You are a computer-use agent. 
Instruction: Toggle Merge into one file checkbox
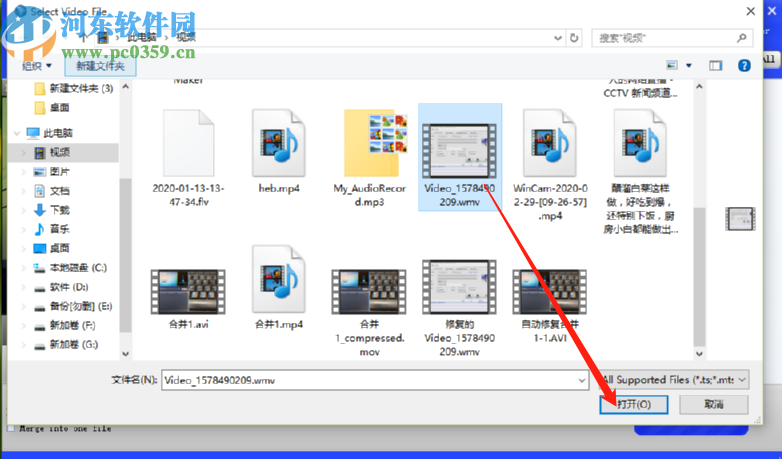pyautogui.click(x=11, y=429)
